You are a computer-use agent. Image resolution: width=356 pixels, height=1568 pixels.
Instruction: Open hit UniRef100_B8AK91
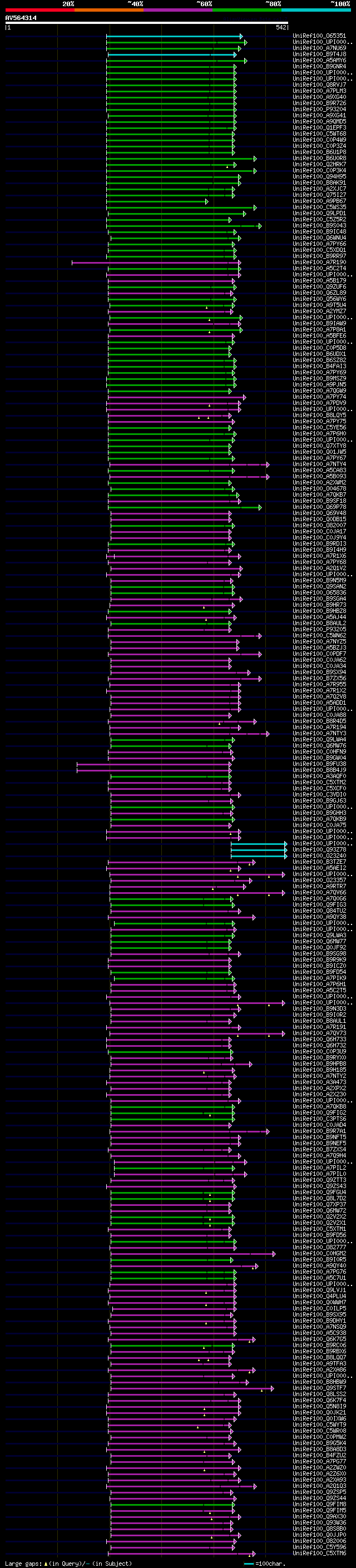point(319,182)
